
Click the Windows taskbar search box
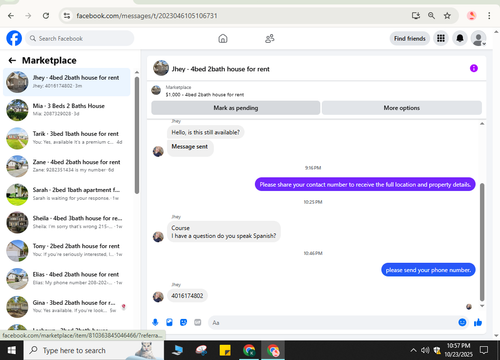(x=94, y=350)
